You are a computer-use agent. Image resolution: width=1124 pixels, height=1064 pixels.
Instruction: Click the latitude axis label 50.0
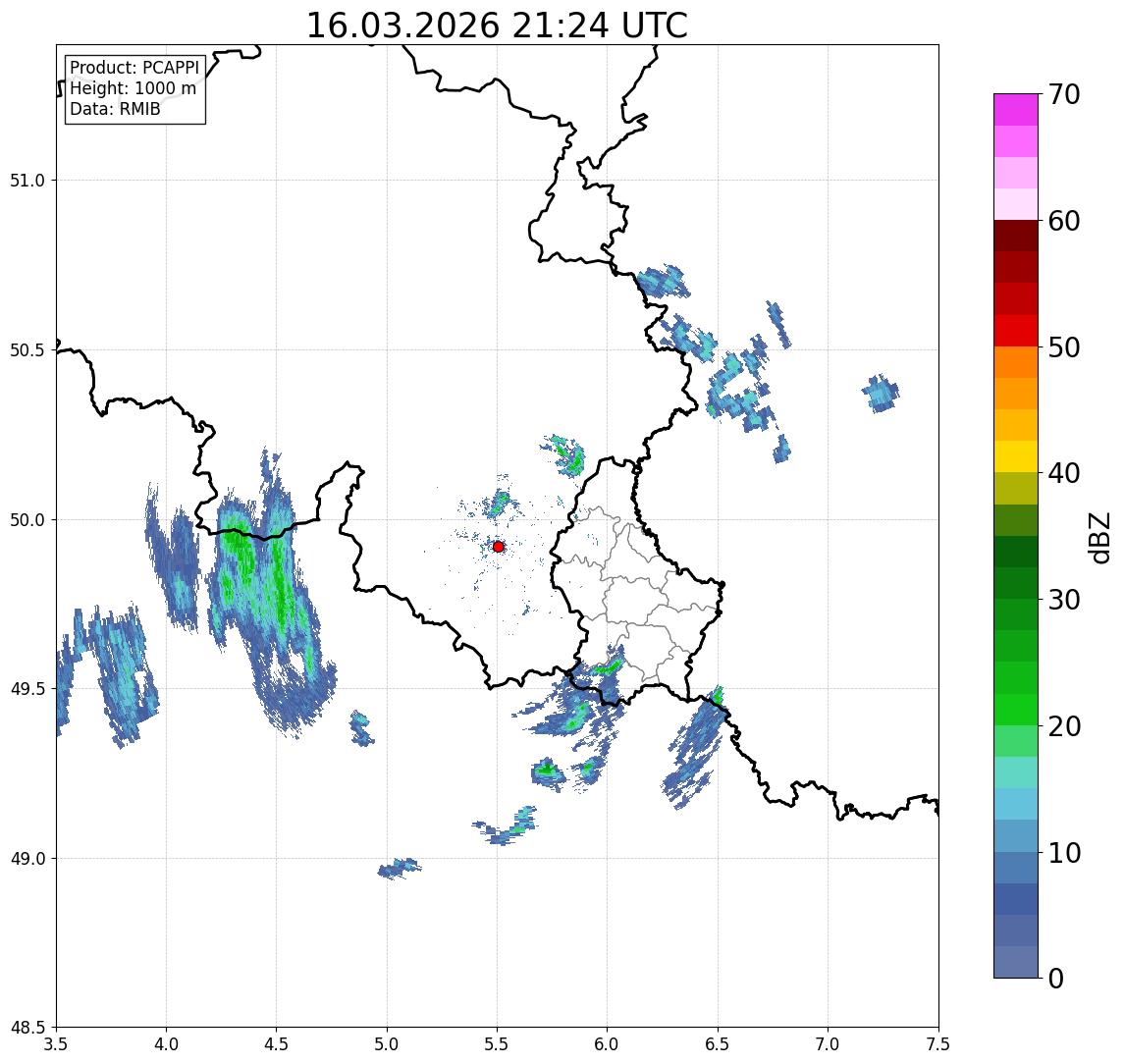pos(27,520)
